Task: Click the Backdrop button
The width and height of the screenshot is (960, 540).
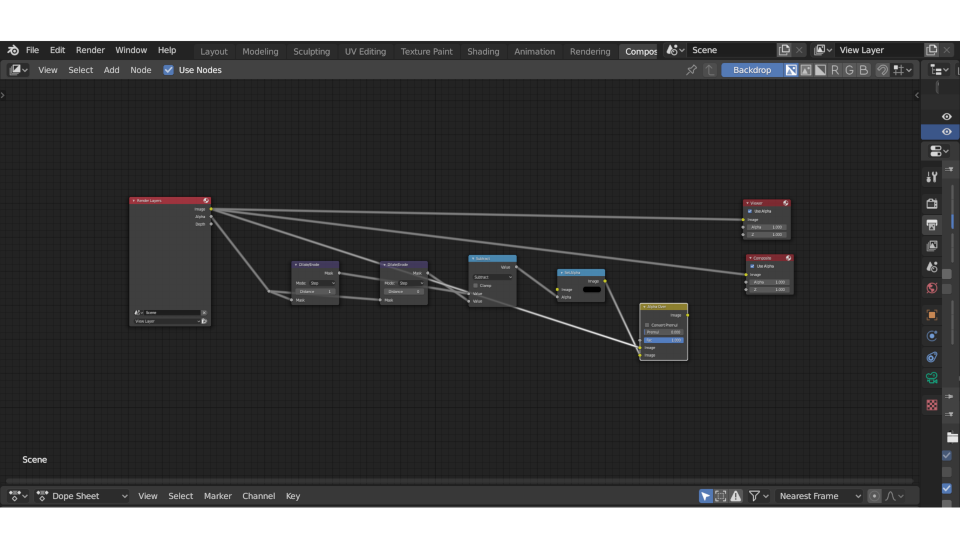Action: 752,70
